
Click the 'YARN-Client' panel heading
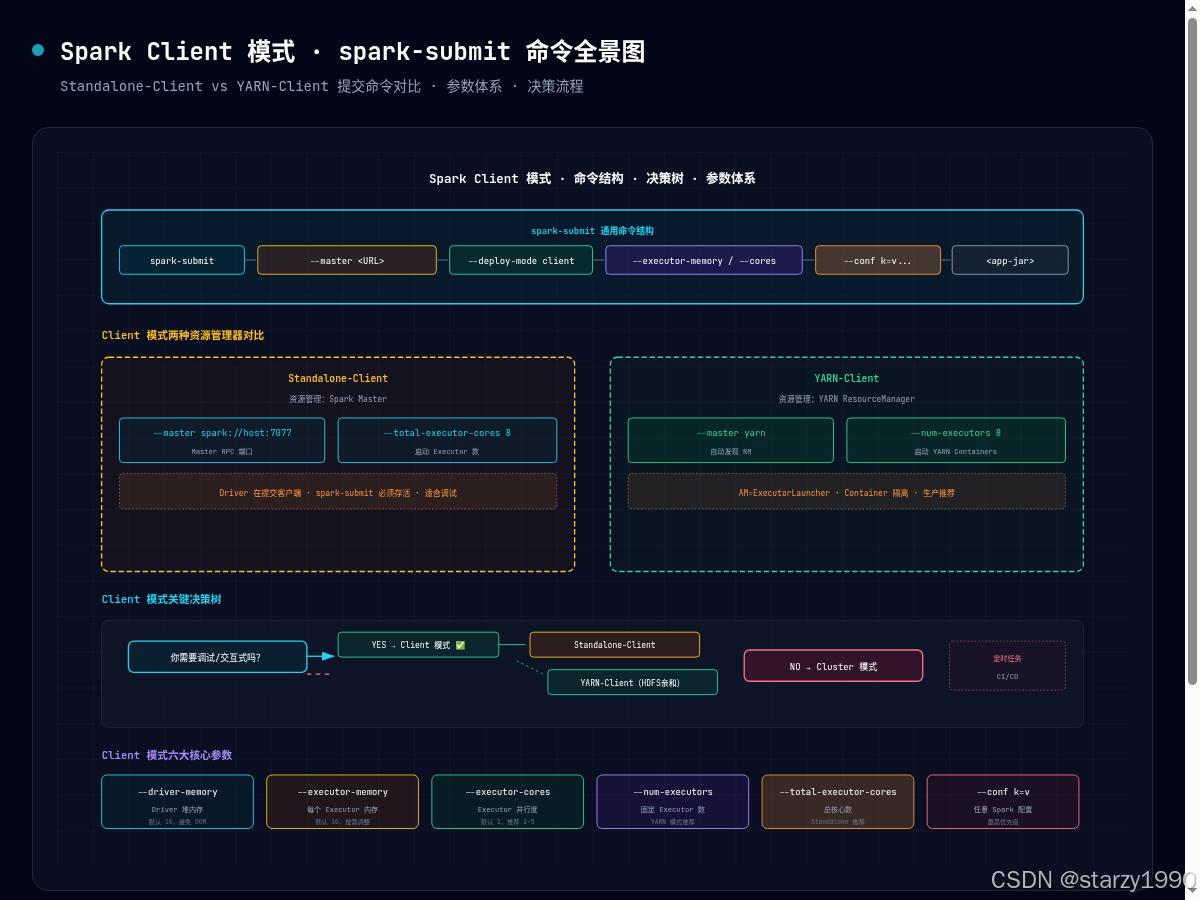tap(847, 378)
